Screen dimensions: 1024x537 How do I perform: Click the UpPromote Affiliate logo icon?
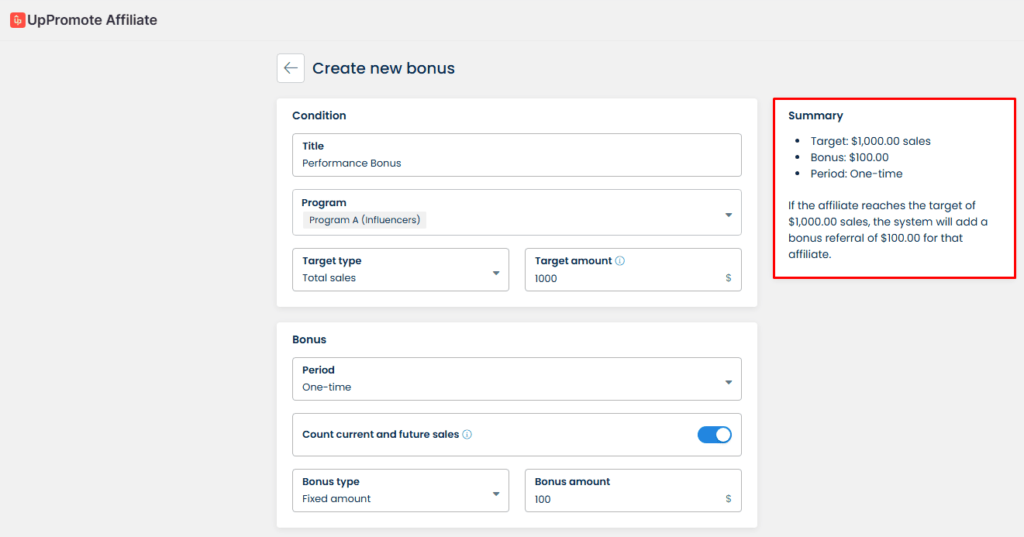coord(17,20)
